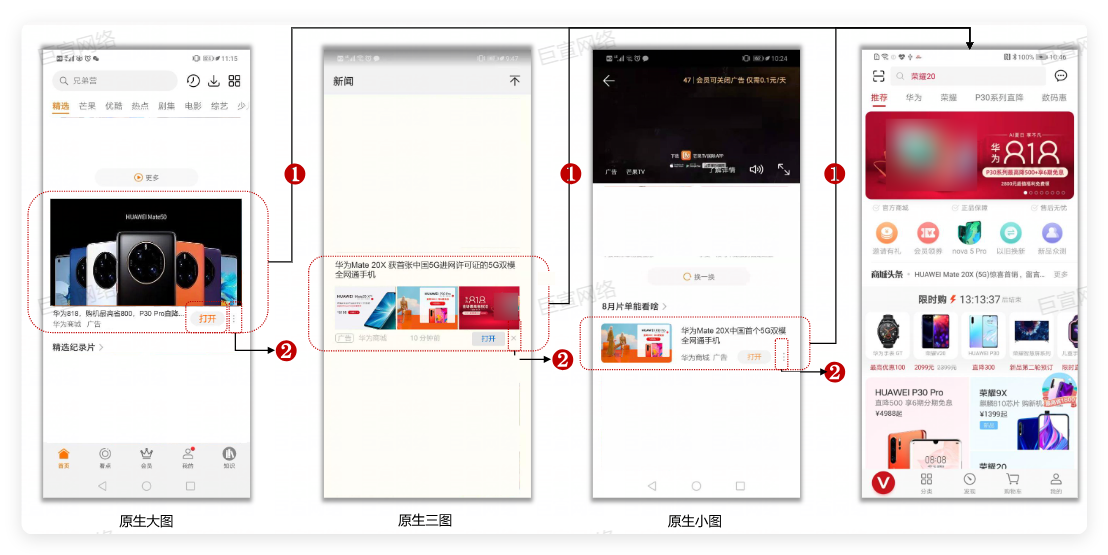Open the red 818 image in three-image ad

click(489, 308)
